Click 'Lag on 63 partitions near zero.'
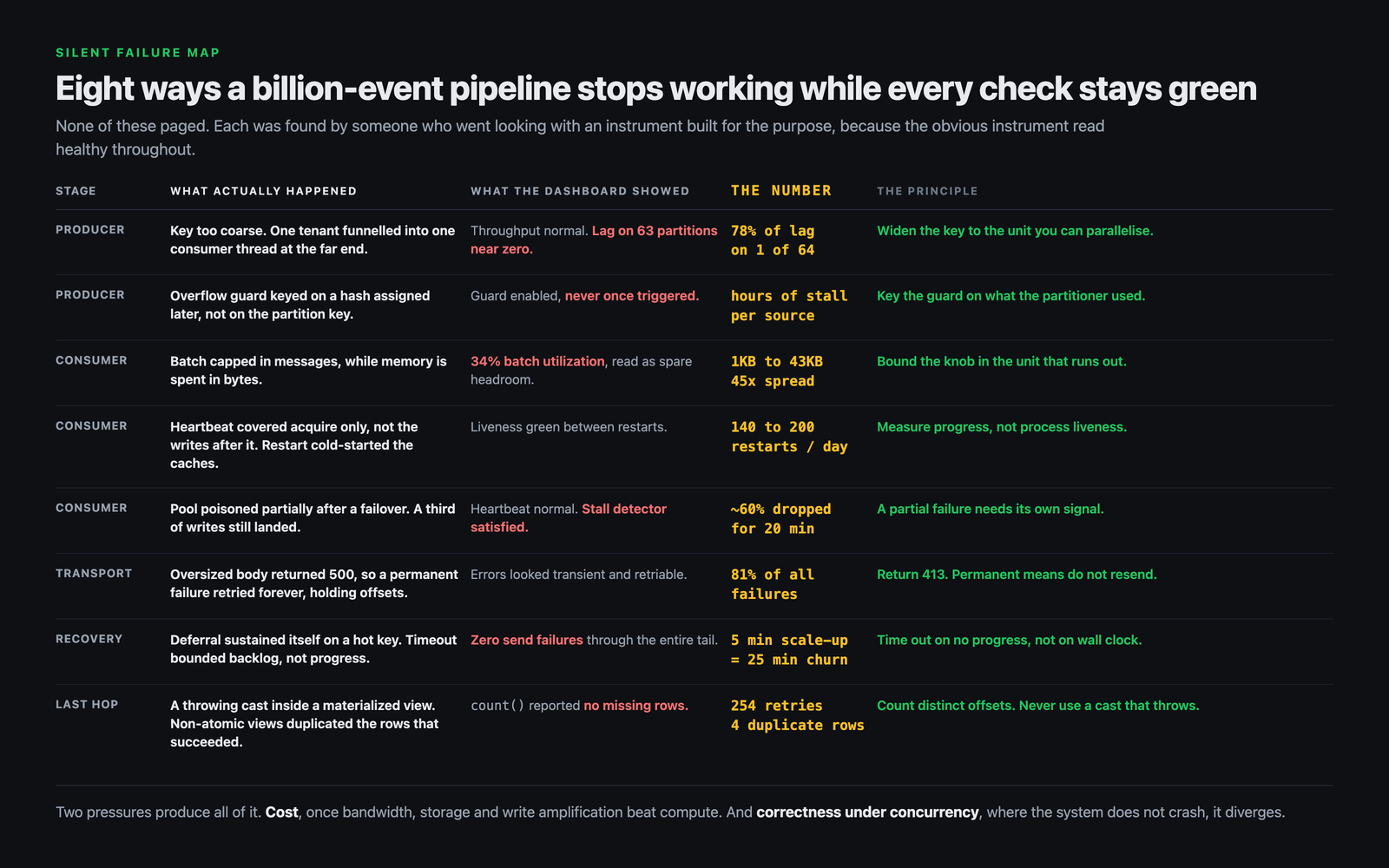Image resolution: width=1389 pixels, height=868 pixels. point(594,240)
